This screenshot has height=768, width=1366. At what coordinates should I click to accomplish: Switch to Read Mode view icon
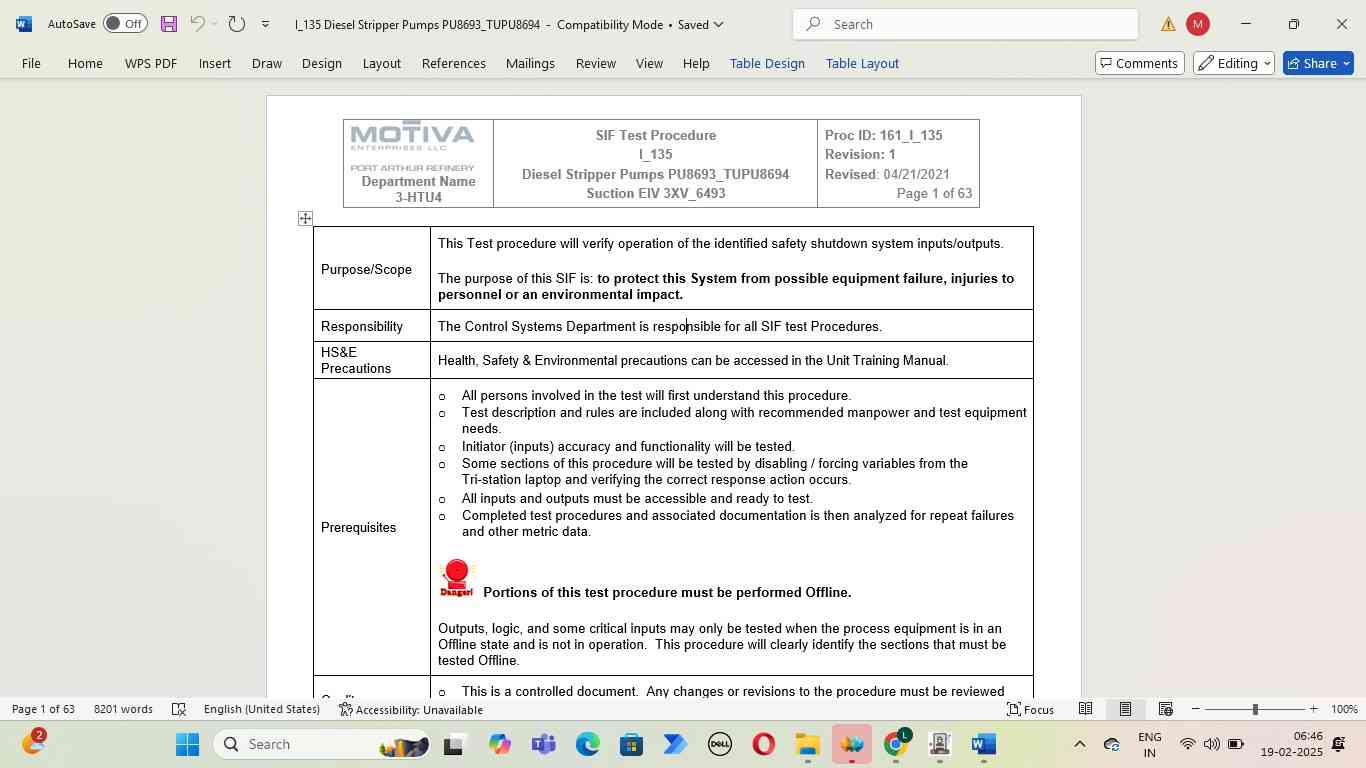coord(1085,709)
